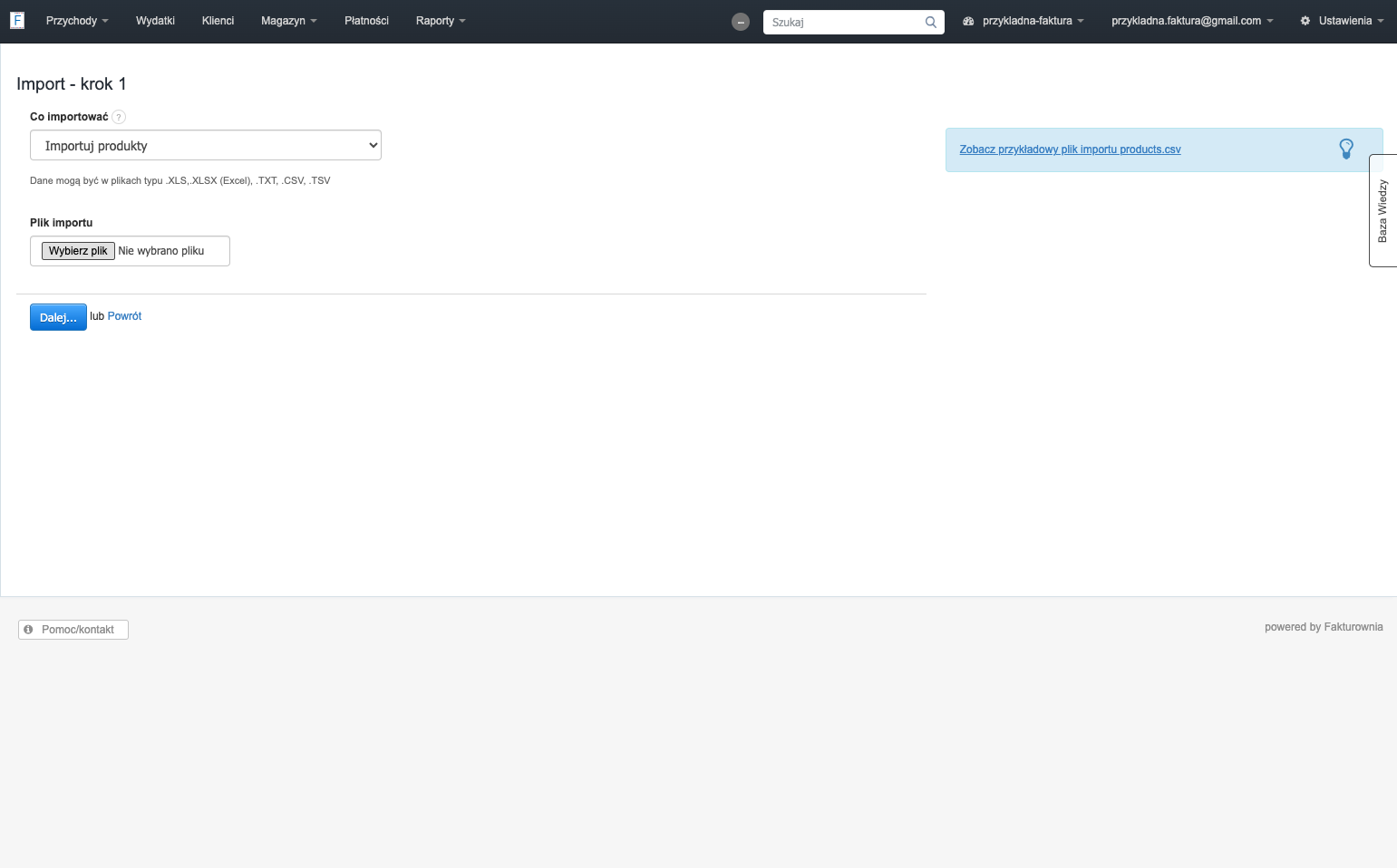The height and width of the screenshot is (868, 1397).
Task: Click the Import - krok 1 heading
Action: click(x=72, y=83)
